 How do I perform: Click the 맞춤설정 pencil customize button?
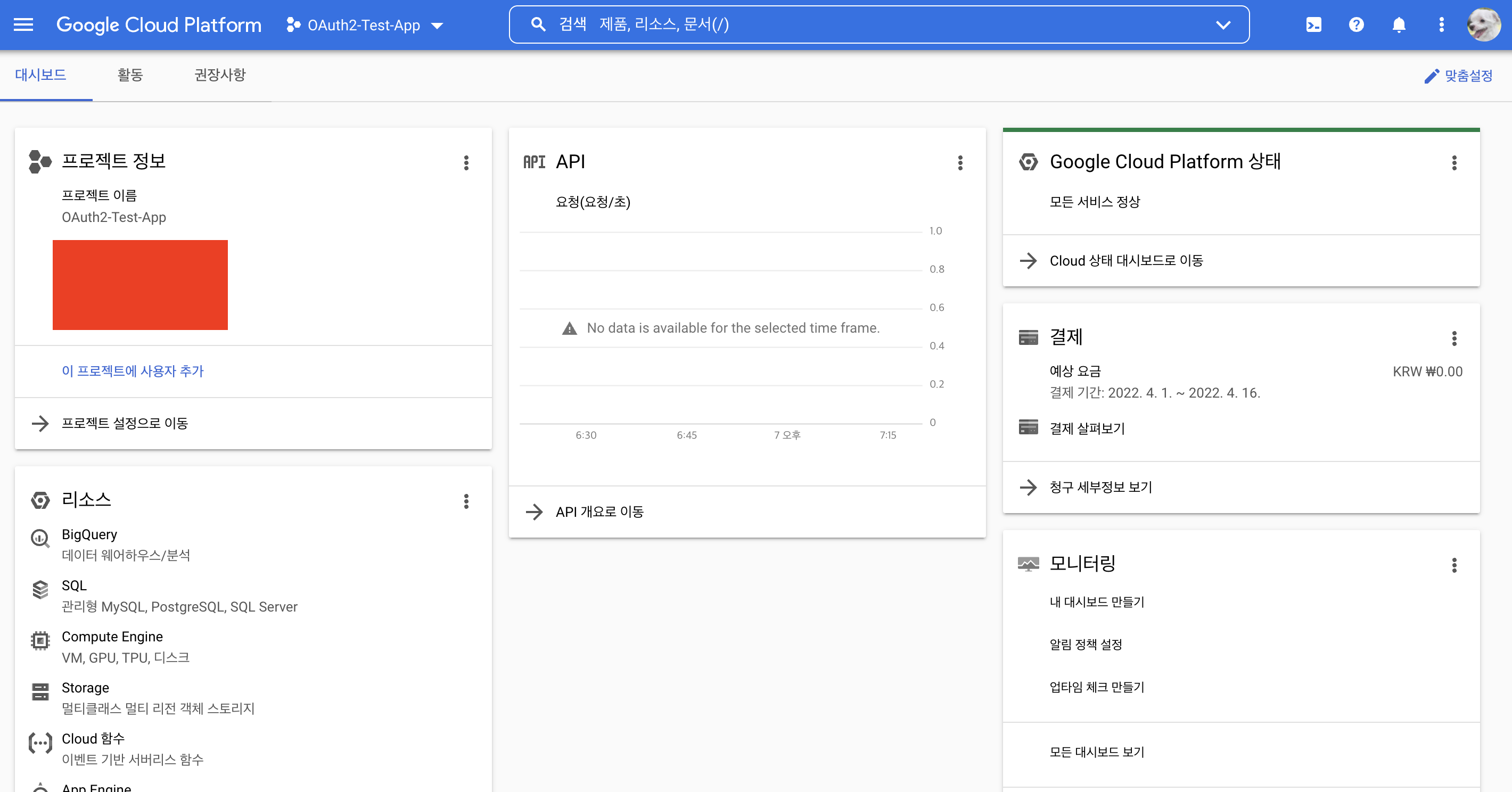point(1459,76)
